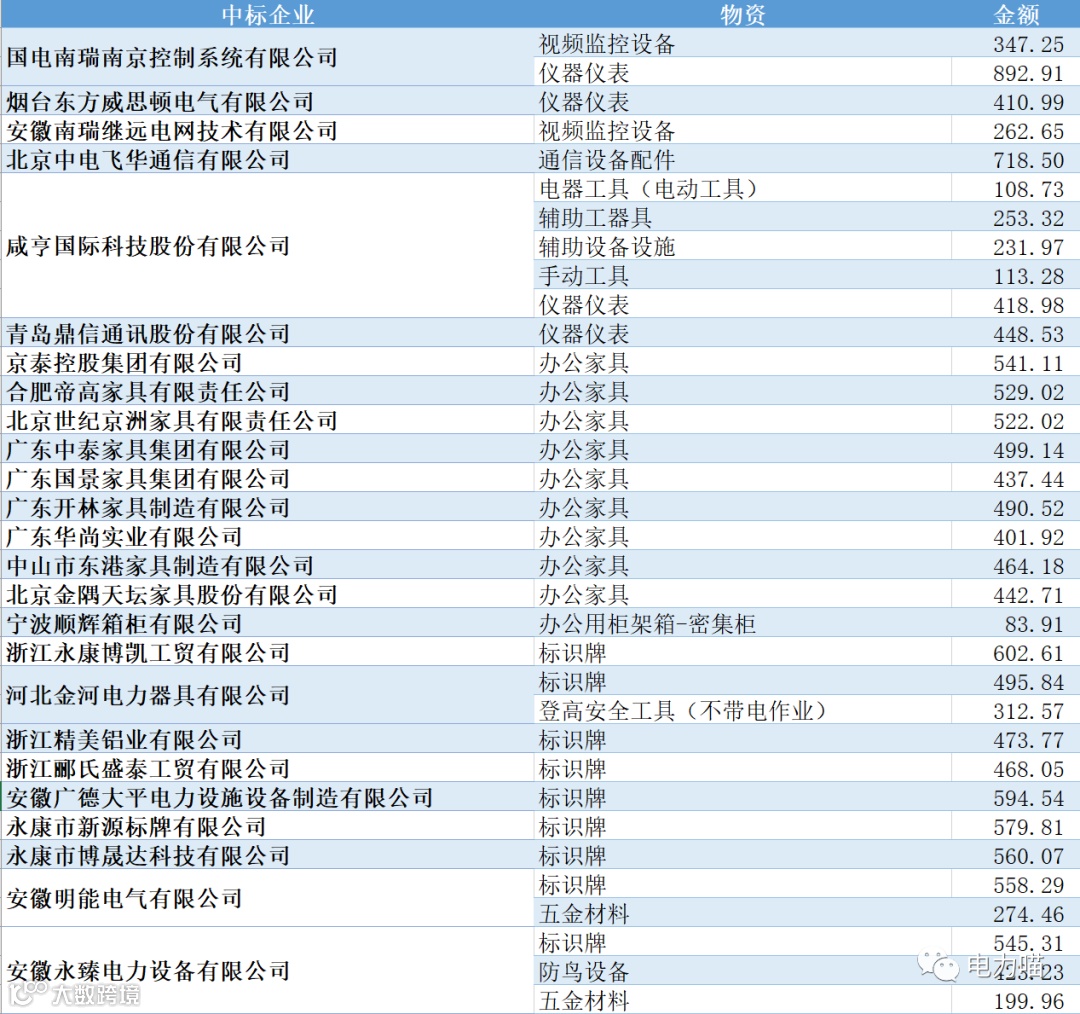The image size is (1080, 1014).
Task: Select cell 安徽永臻电力设备有限公司
Action: tap(267, 970)
